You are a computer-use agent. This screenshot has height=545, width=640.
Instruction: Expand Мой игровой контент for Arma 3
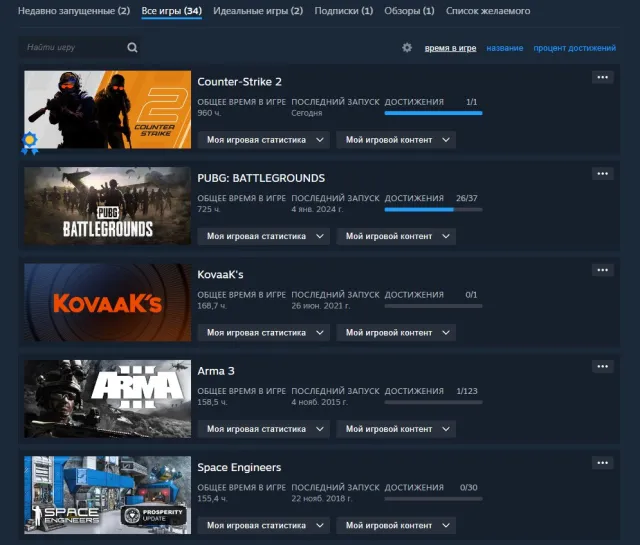pos(396,429)
